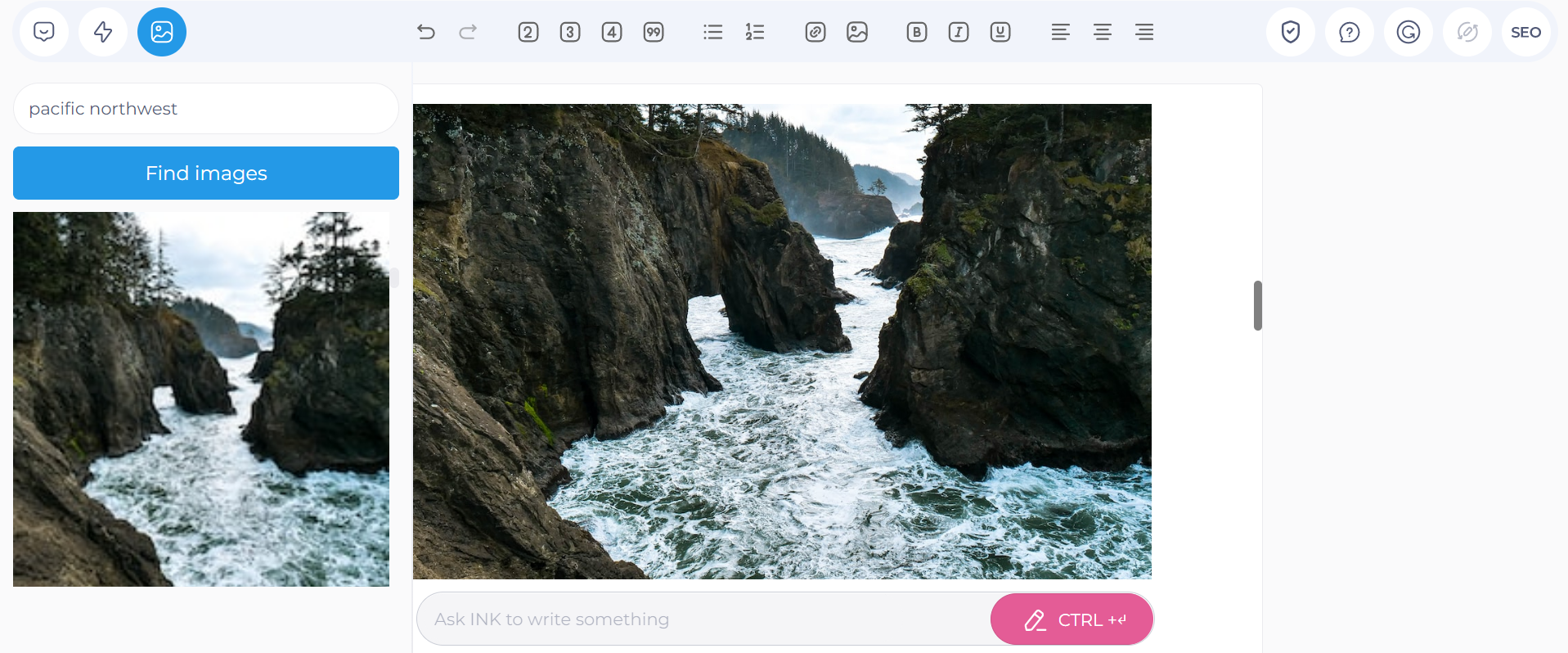Apply Heading 2 format
Image resolution: width=1568 pixels, height=653 pixels.
tap(528, 32)
